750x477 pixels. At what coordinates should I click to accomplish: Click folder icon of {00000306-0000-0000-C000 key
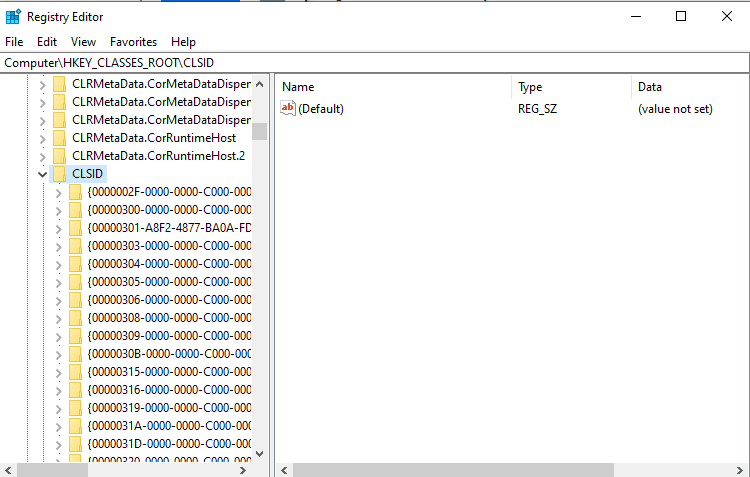[x=75, y=300]
